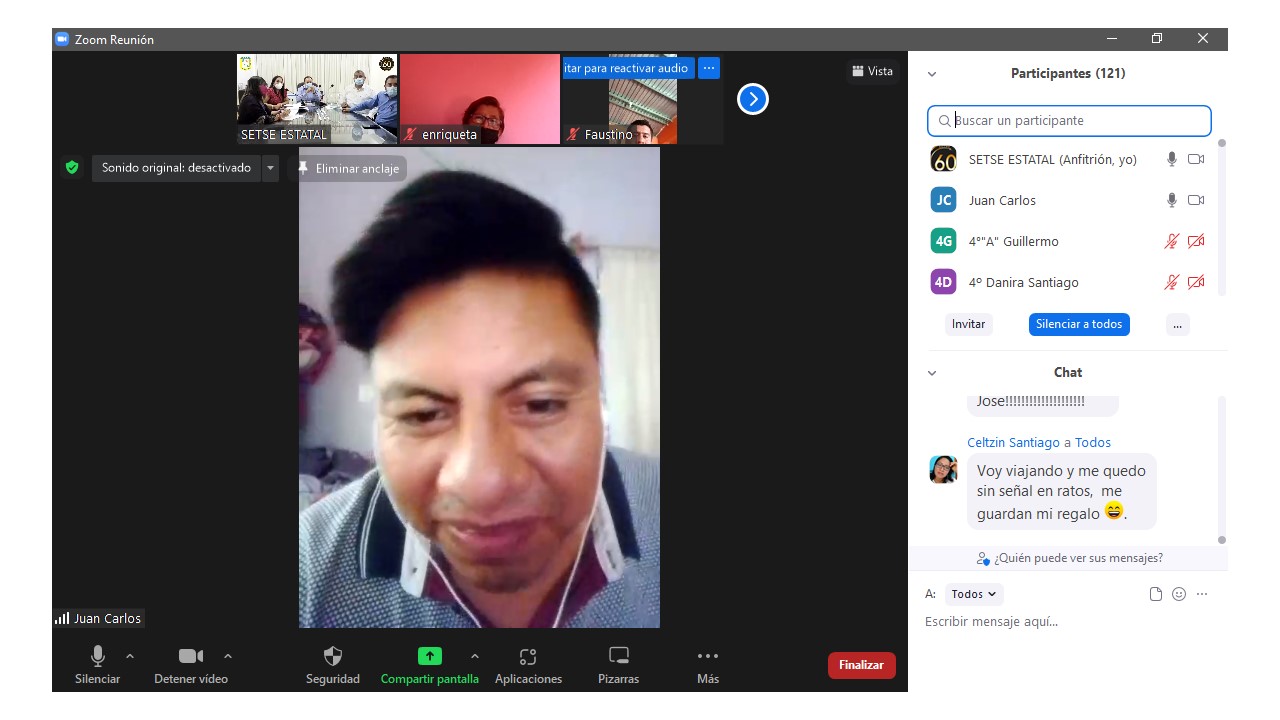Toggle SETSE ESTATAL microphone in participants list
The height and width of the screenshot is (720, 1280).
tap(1172, 159)
